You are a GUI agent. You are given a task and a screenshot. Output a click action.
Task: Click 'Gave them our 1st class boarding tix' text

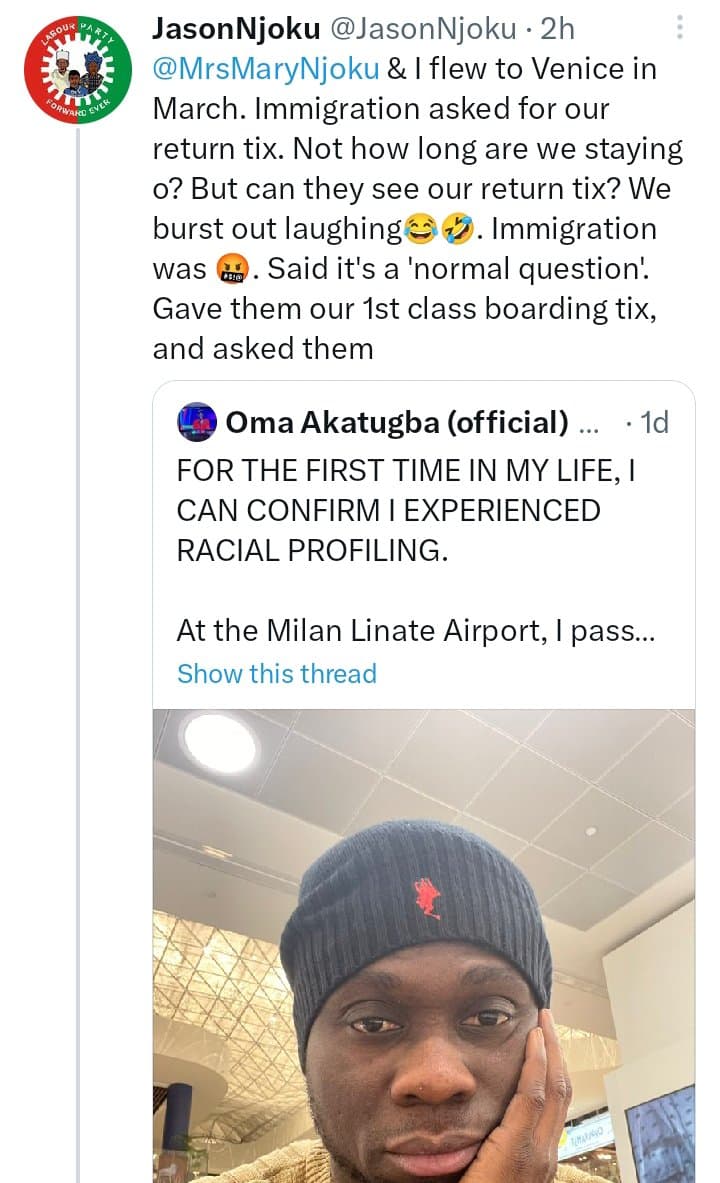(x=404, y=309)
